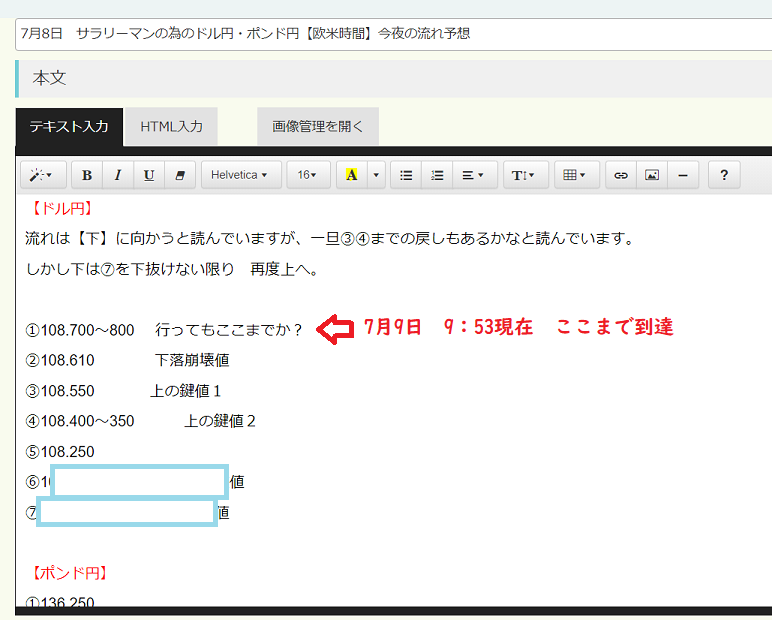Open the insert table dropdown
This screenshot has width=772, height=620.
[x=577, y=175]
